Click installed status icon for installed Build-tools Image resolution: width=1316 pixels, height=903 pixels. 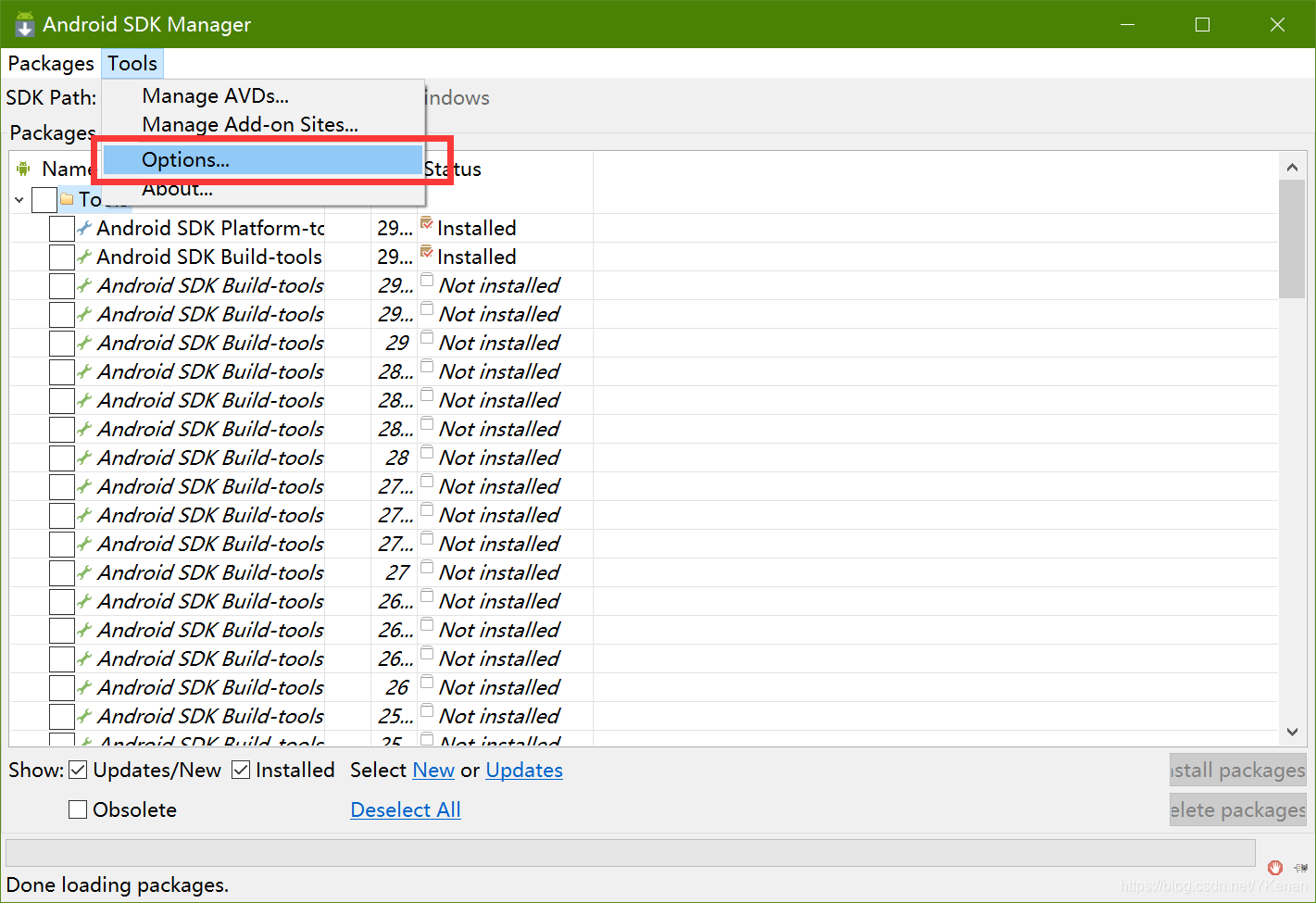pos(426,251)
